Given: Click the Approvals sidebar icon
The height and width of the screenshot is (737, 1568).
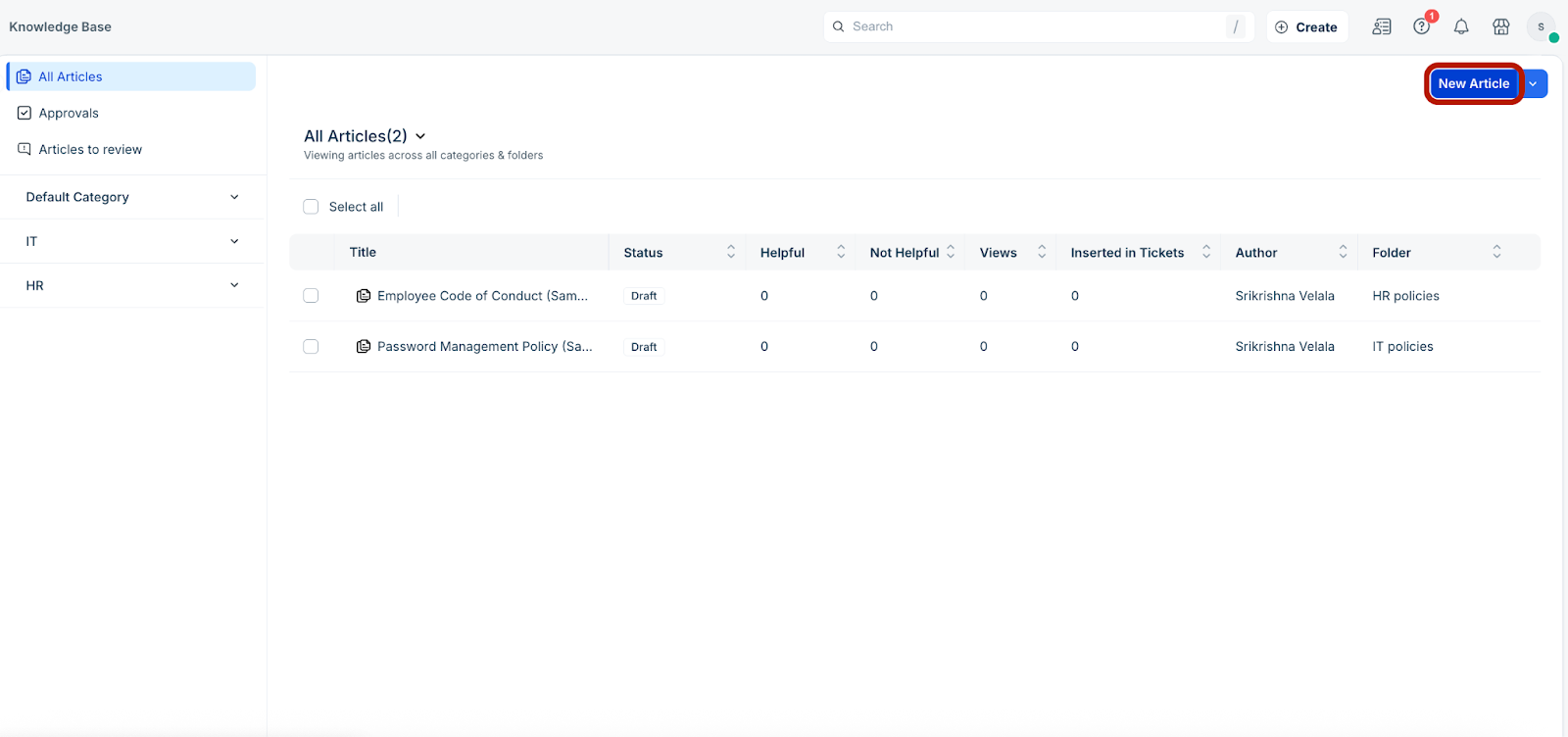Looking at the screenshot, I should [24, 113].
